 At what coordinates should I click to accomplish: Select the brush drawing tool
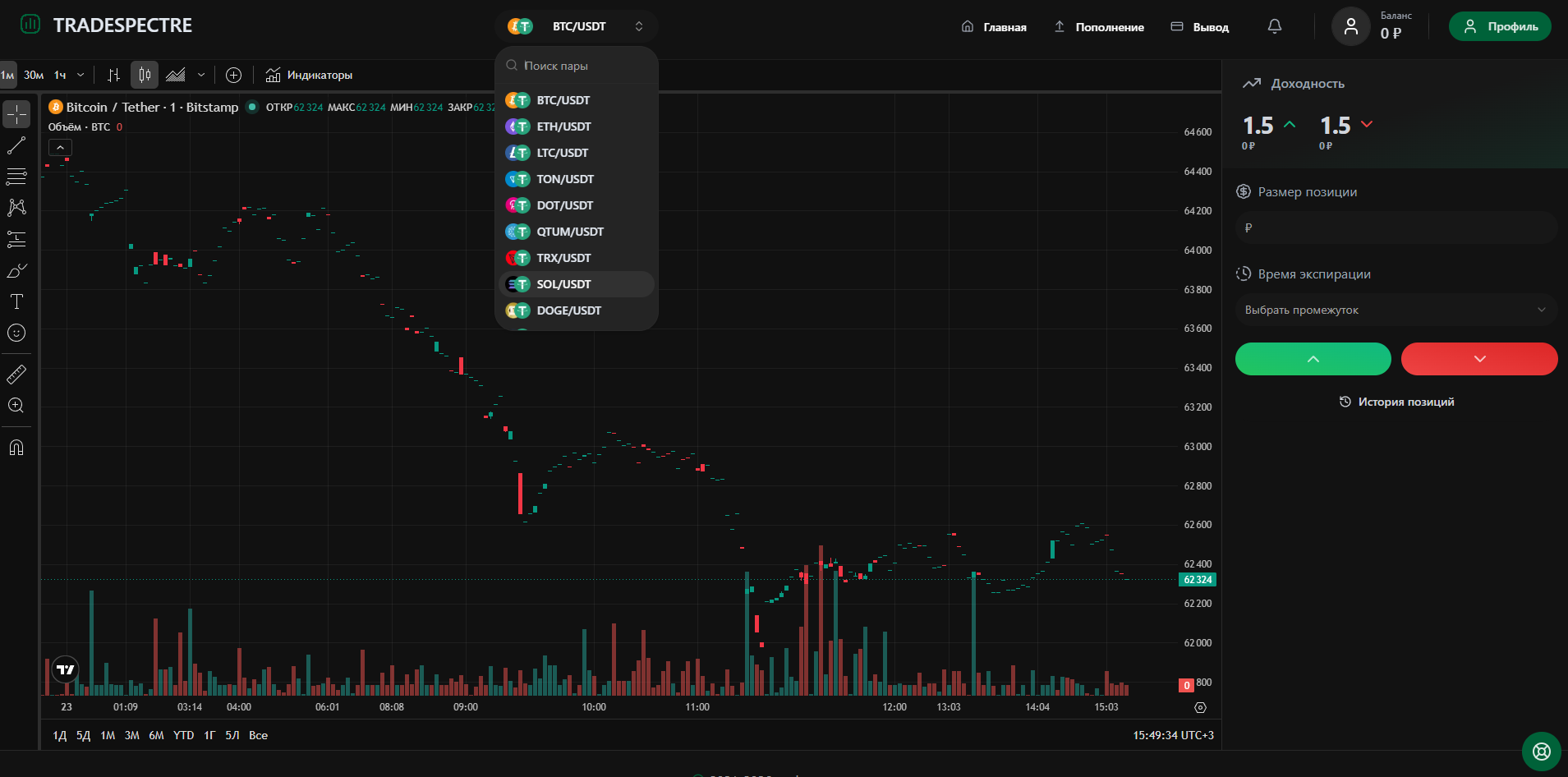click(x=16, y=270)
